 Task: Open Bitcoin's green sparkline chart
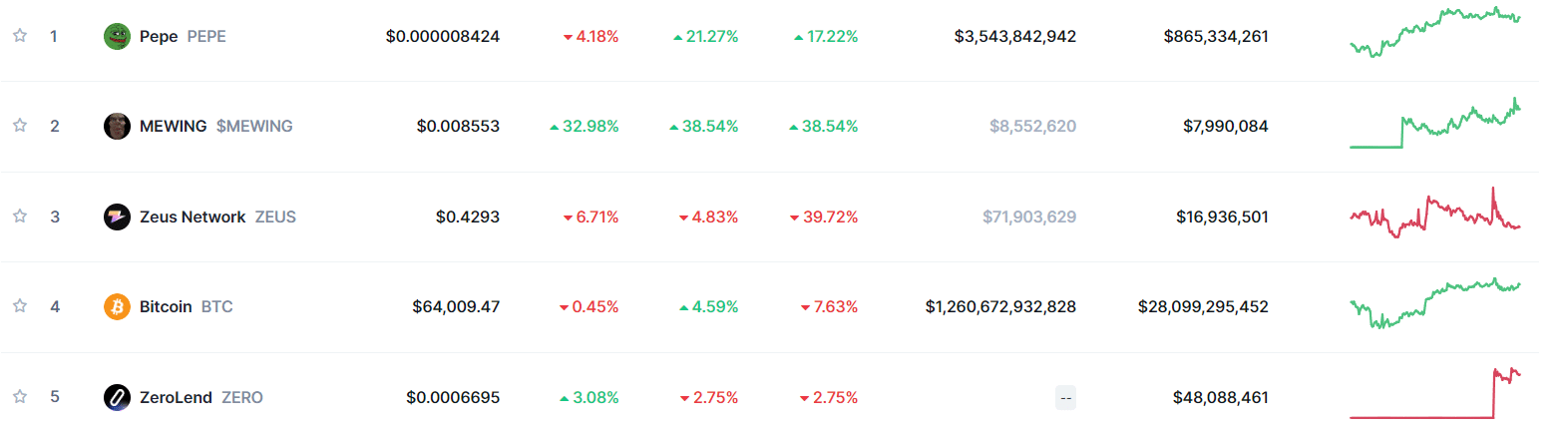click(x=1434, y=302)
